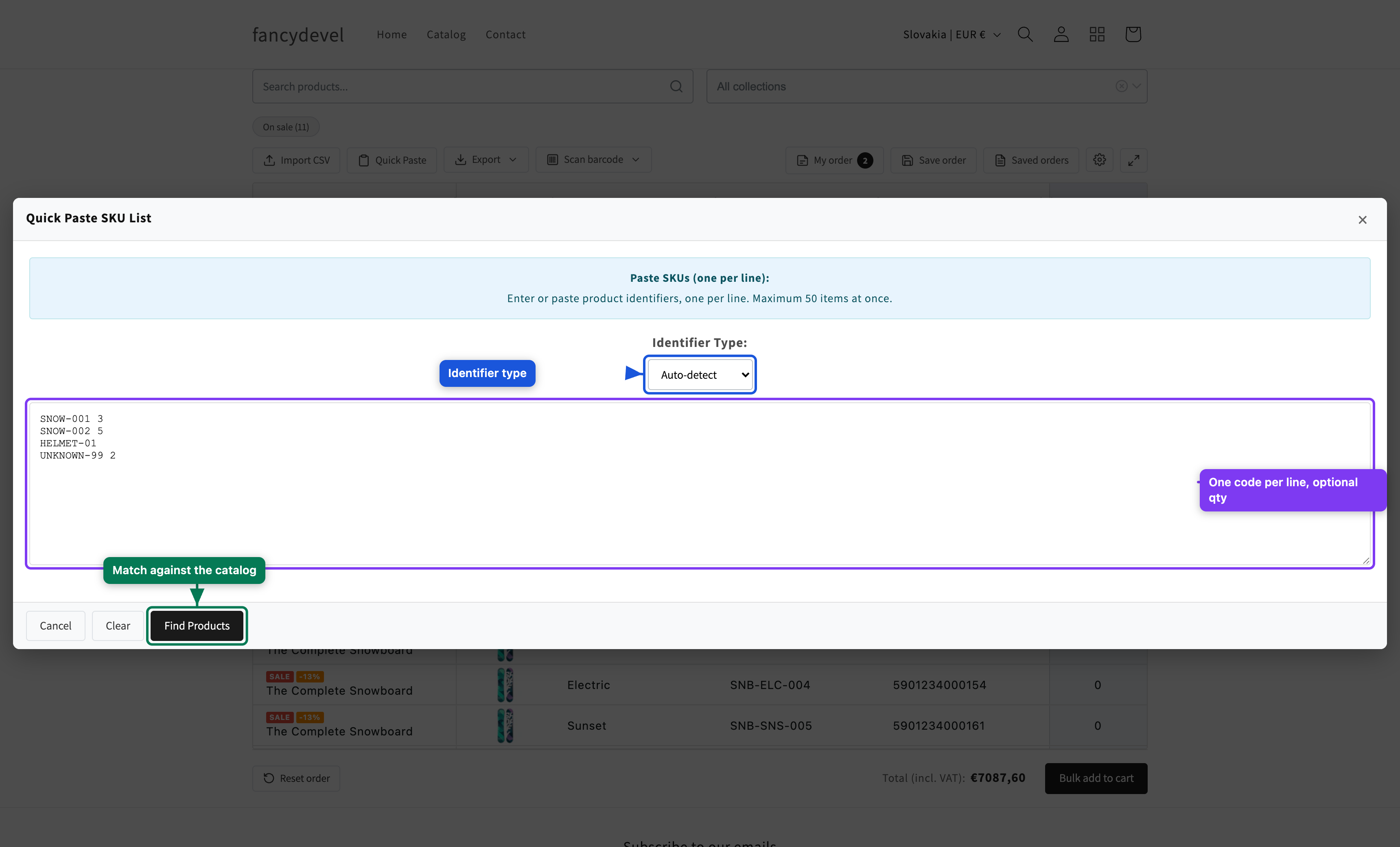Open the header search magnifier icon

pos(1025,34)
